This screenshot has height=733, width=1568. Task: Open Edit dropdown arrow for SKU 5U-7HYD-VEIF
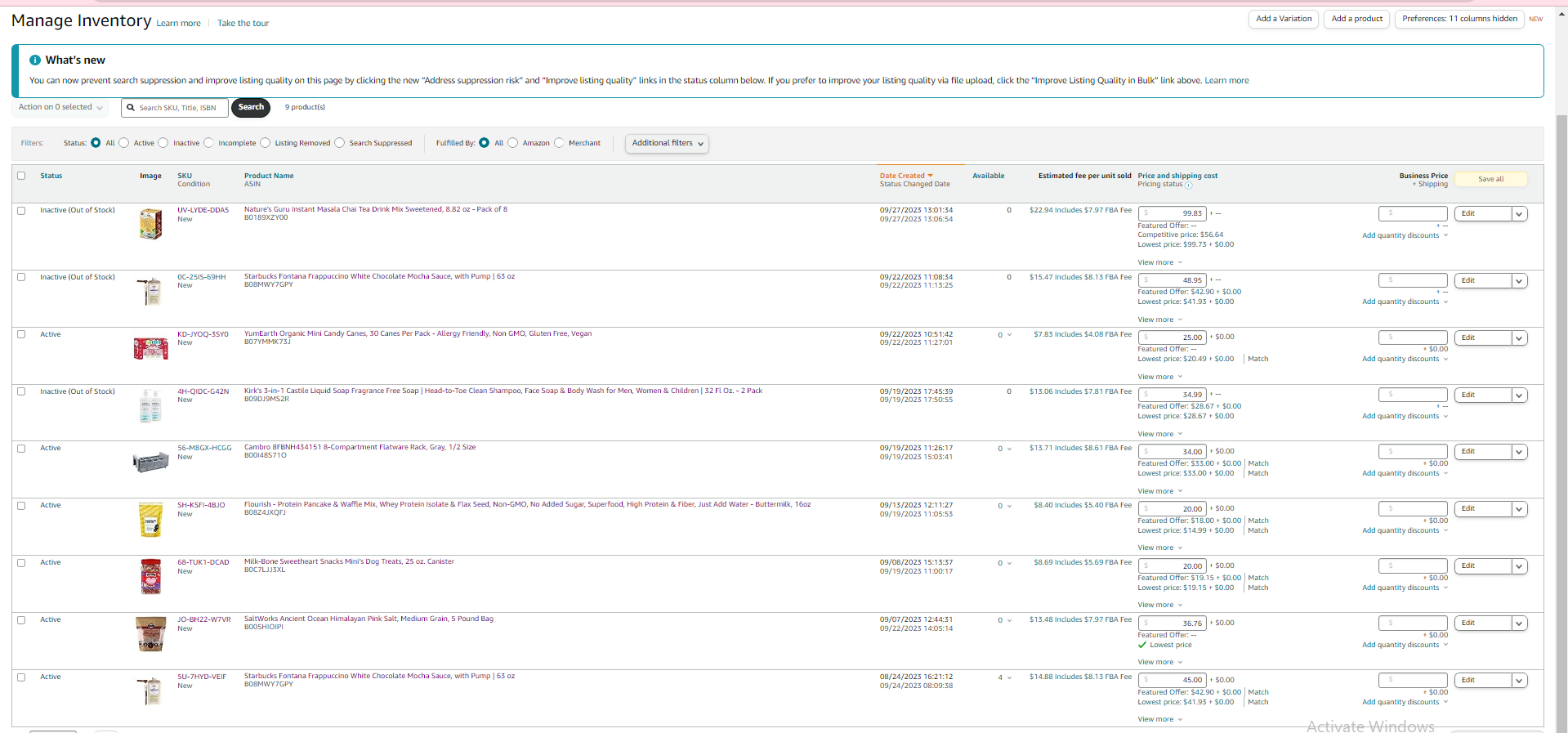1519,681
